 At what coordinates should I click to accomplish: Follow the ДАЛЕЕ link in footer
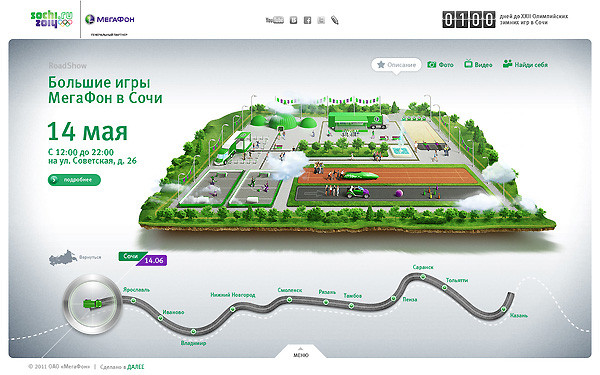136,367
